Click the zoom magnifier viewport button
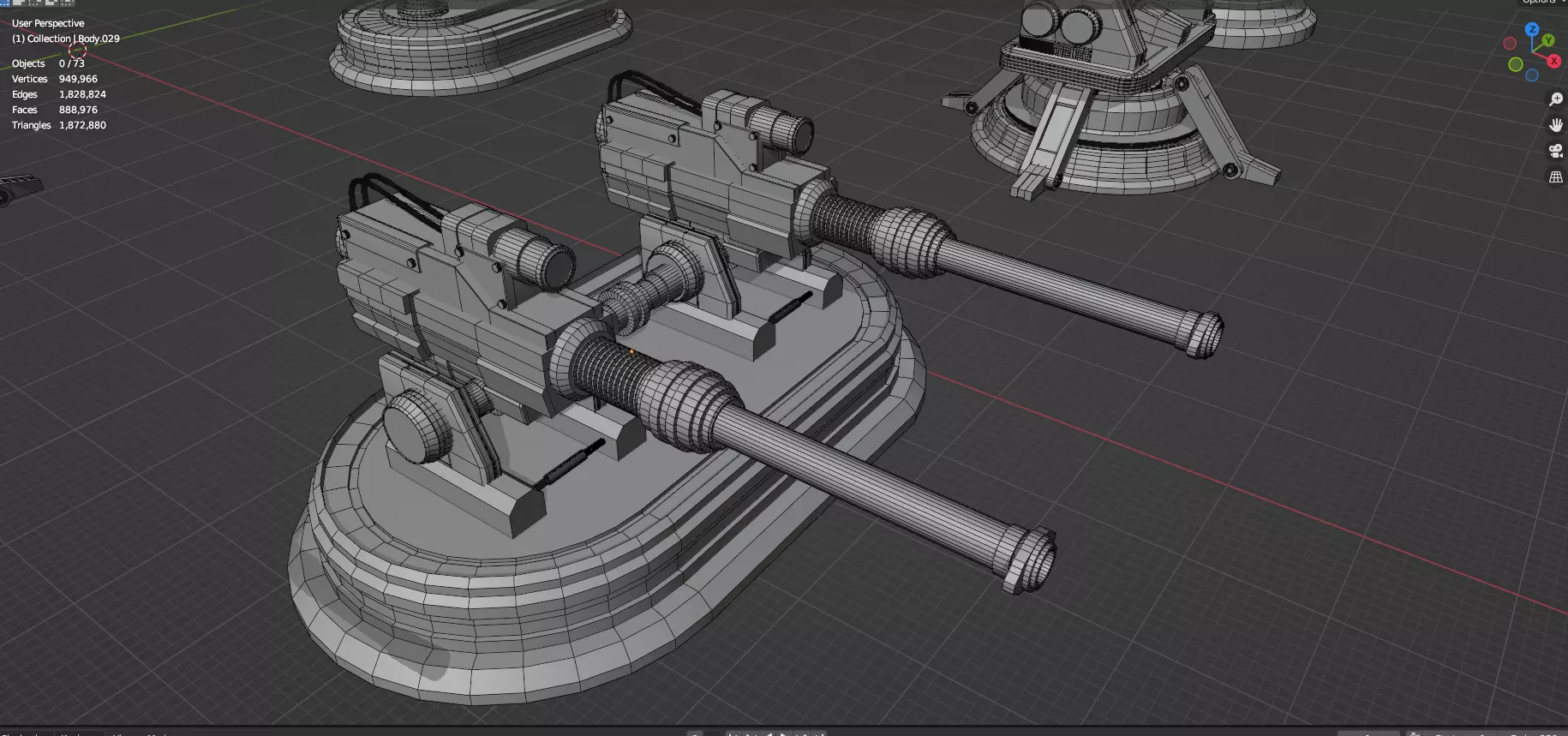The width and height of the screenshot is (1568, 736). (1556, 99)
